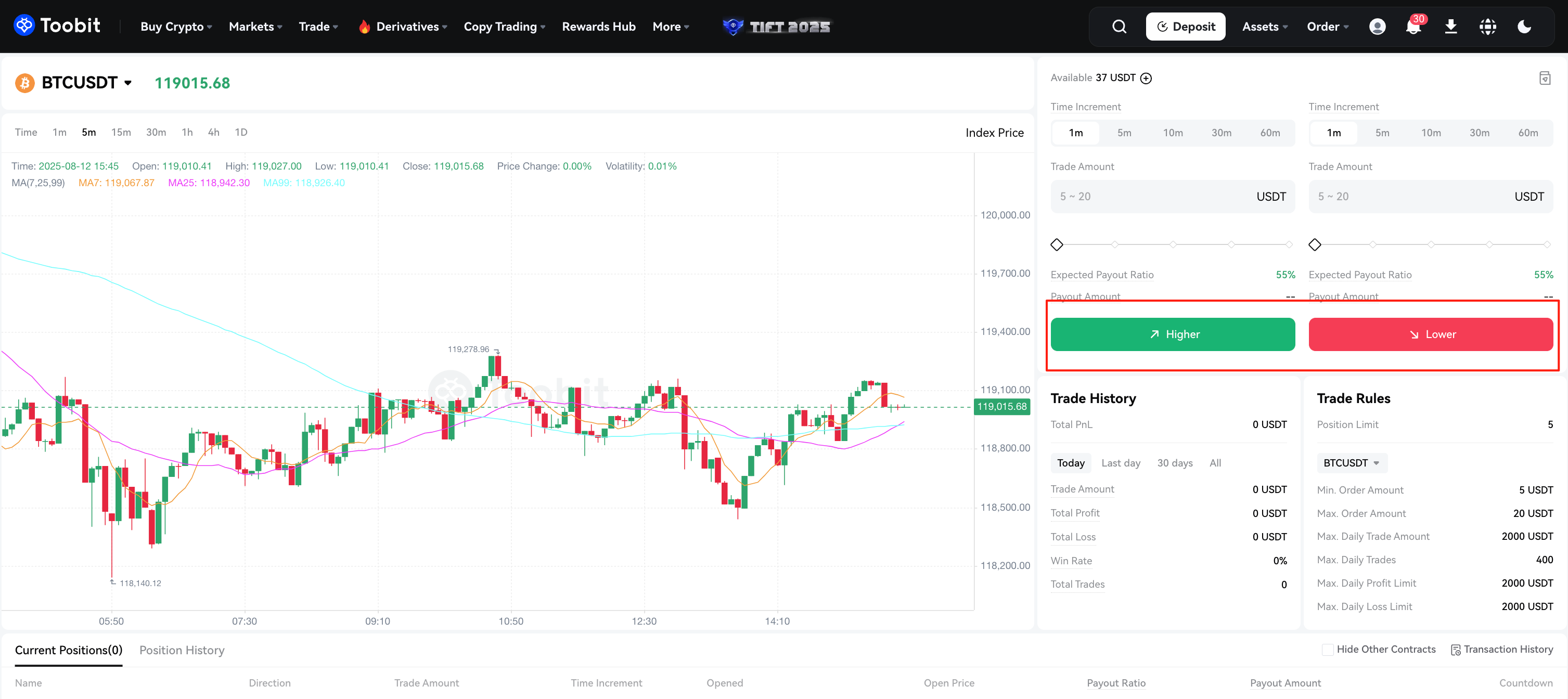Expand the Buy Crypto menu

(176, 26)
